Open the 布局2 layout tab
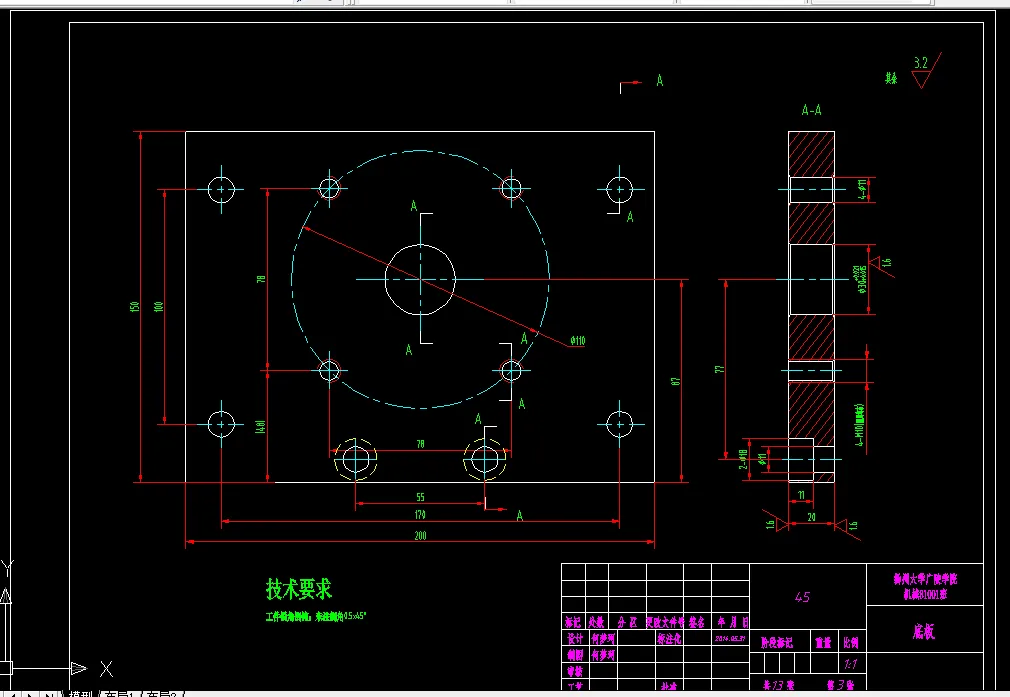1010x697 pixels. (x=161, y=694)
